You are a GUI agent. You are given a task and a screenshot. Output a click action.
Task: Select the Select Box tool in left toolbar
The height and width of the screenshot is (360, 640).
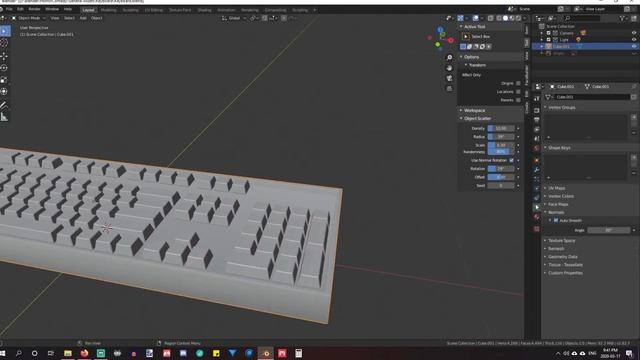pos(4,31)
